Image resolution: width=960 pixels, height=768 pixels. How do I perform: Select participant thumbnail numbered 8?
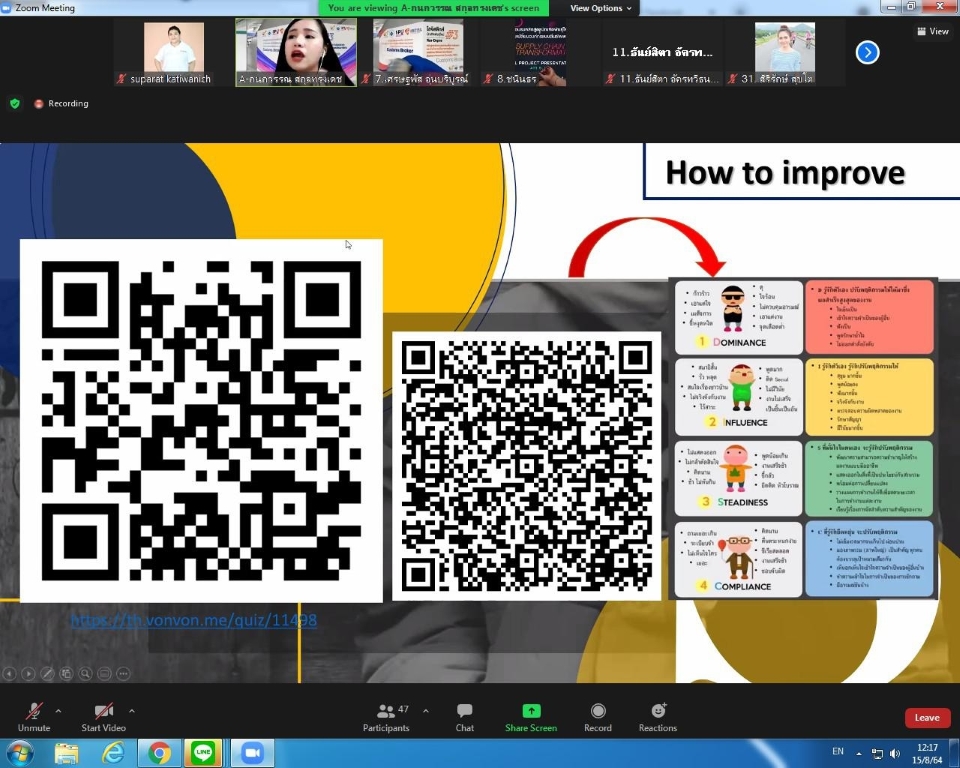[540, 53]
